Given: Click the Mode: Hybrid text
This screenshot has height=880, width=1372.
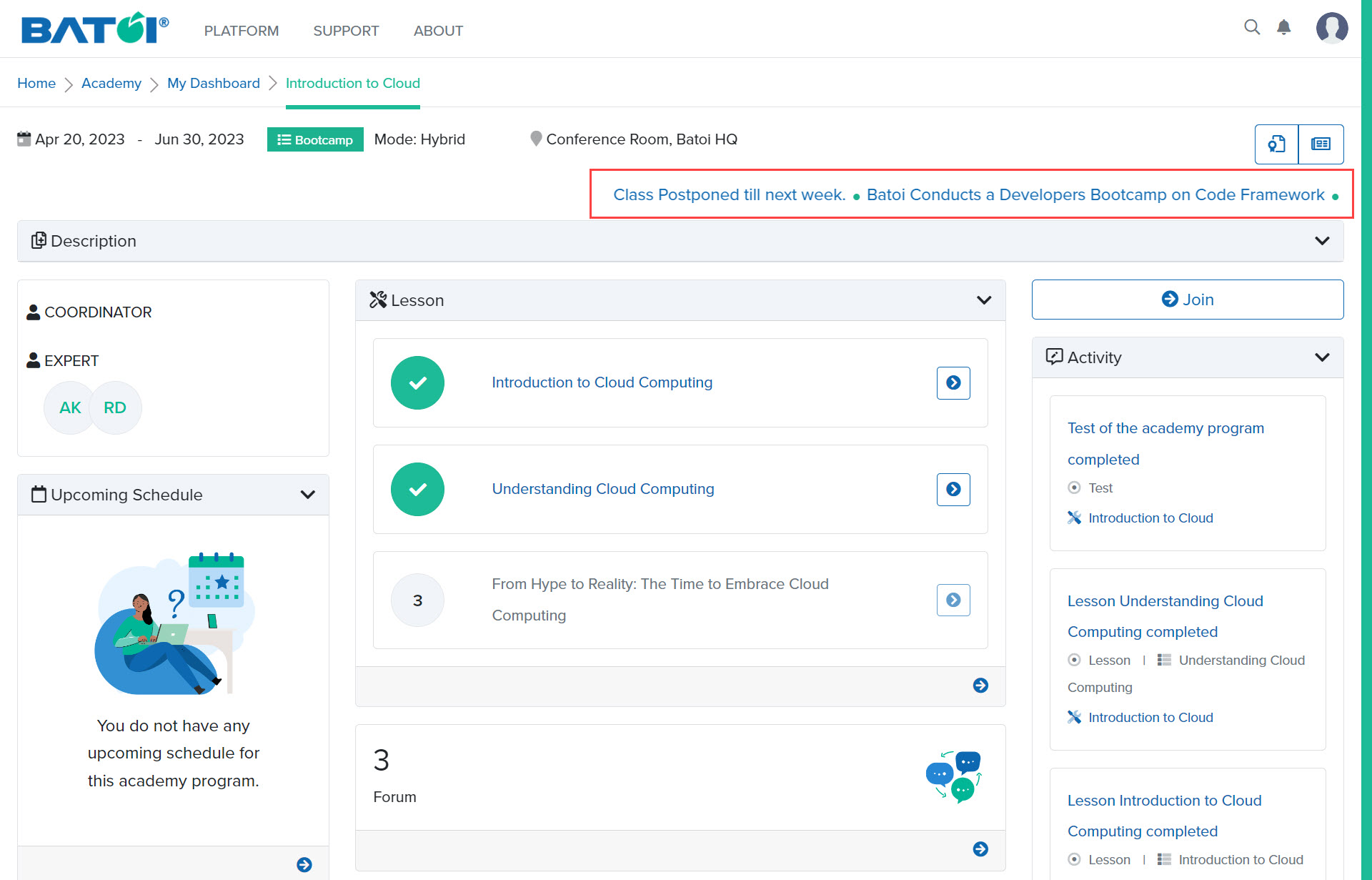Looking at the screenshot, I should click(419, 139).
